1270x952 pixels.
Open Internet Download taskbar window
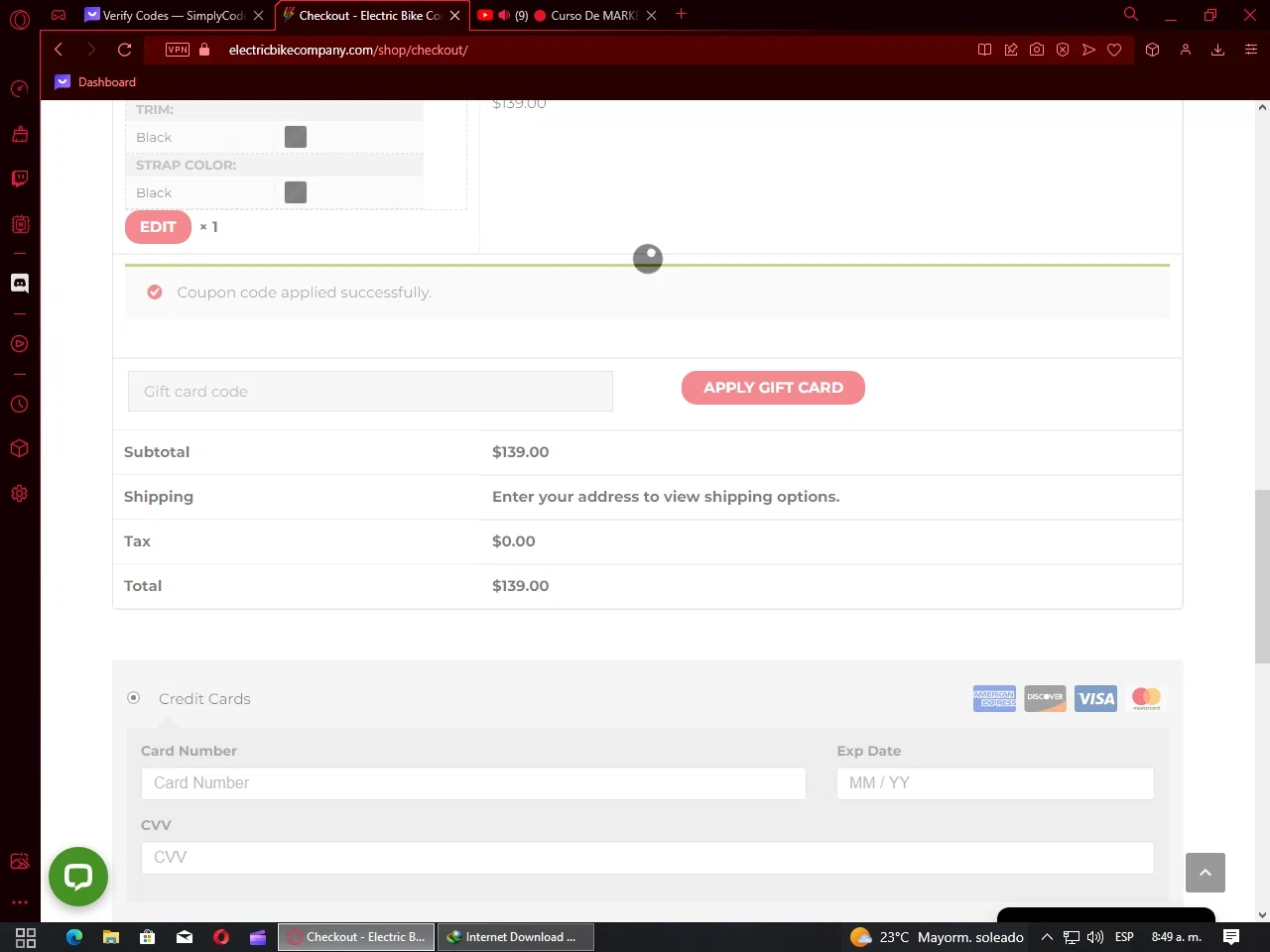(516, 937)
